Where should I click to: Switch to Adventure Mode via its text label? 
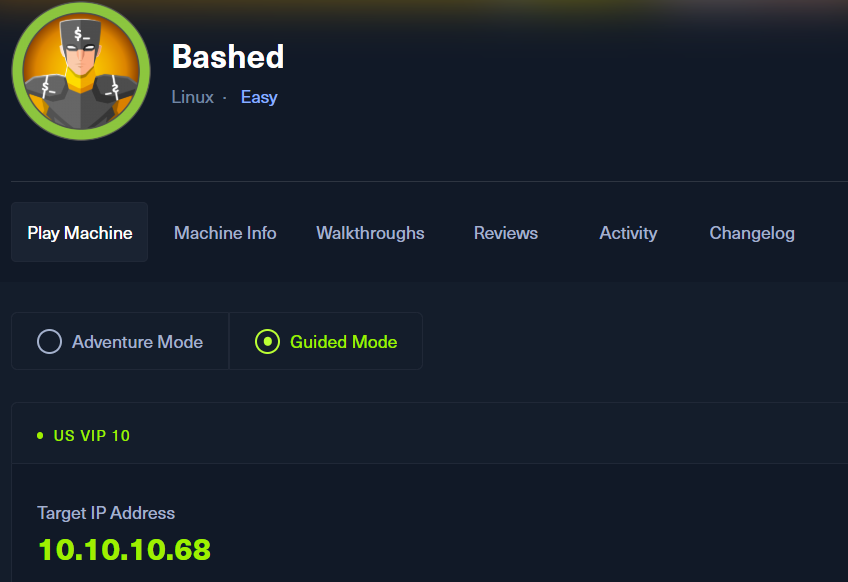pos(137,342)
